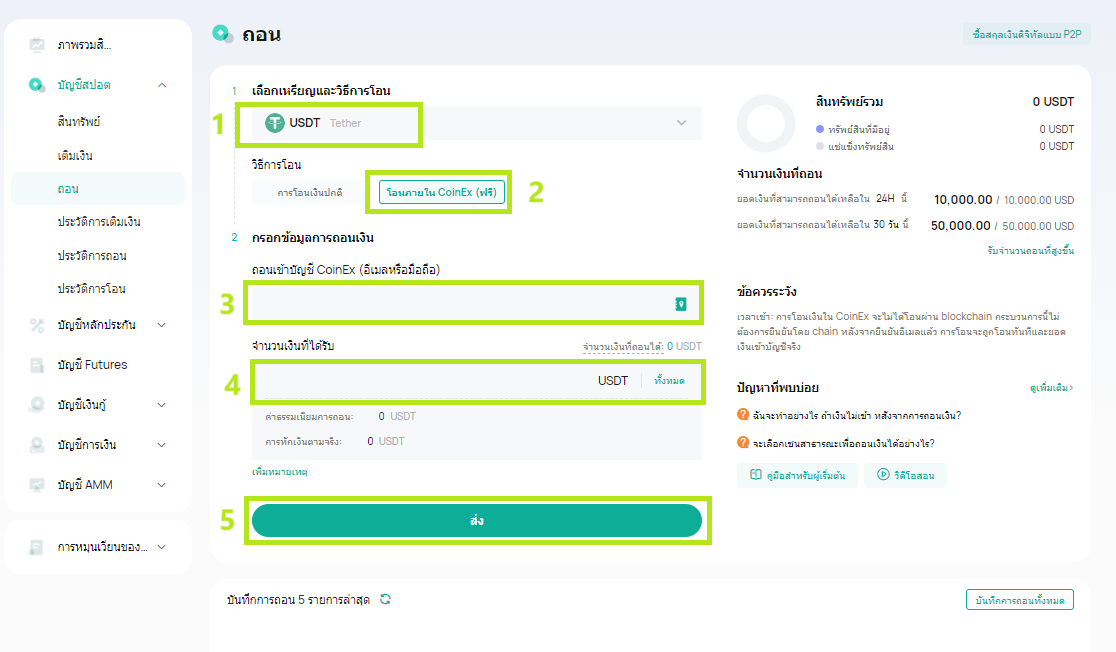
Task: Expand the บัญชีเงินกู้ sidebar section
Action: [162, 405]
